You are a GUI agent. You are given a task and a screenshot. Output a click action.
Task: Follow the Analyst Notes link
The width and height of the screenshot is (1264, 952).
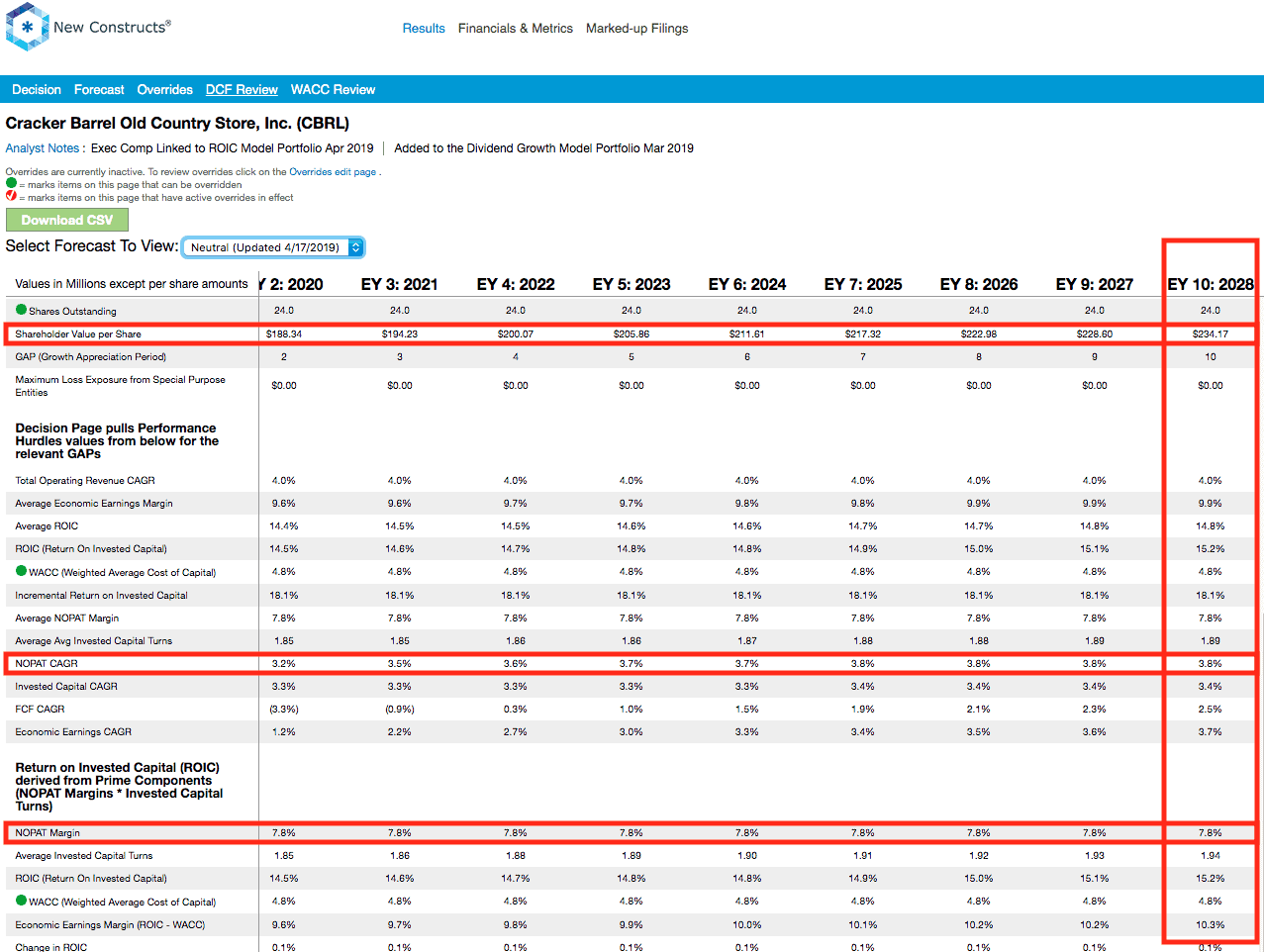(x=43, y=148)
